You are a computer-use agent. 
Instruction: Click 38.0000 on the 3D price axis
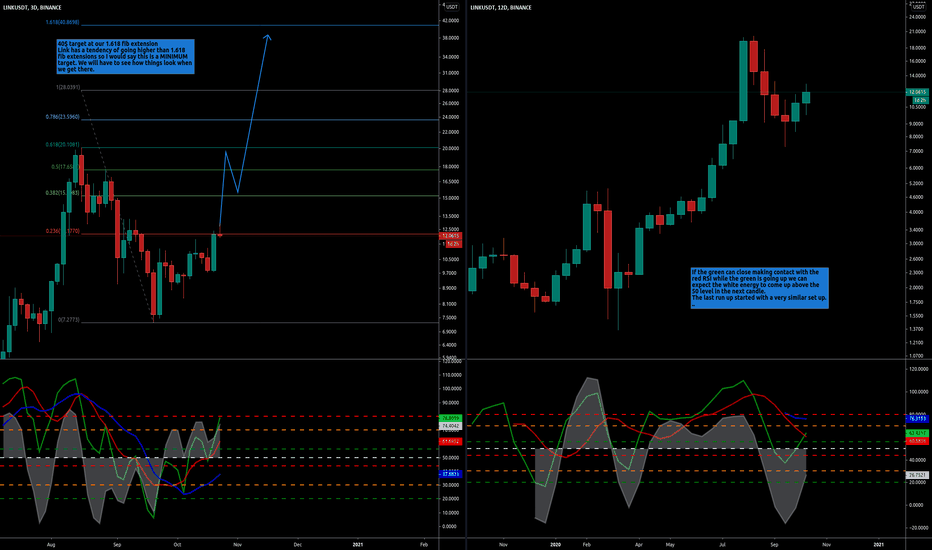click(451, 38)
